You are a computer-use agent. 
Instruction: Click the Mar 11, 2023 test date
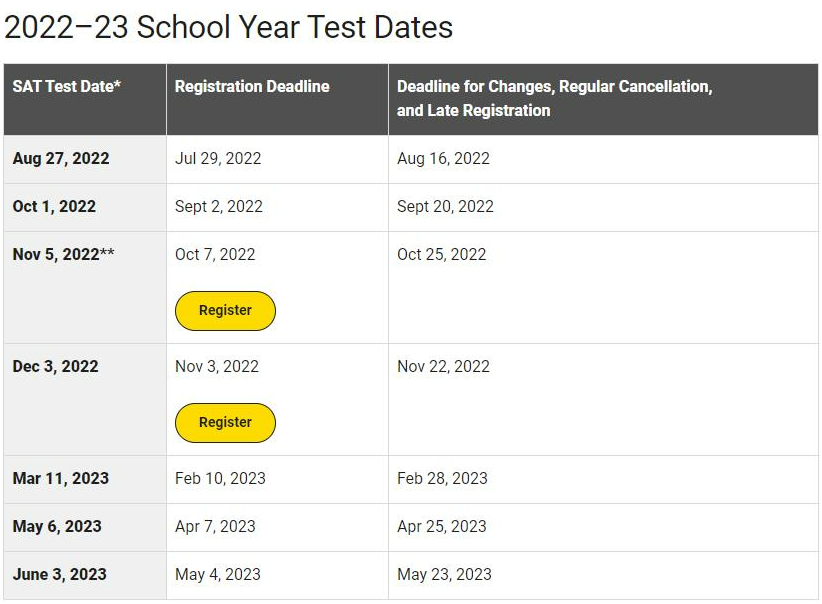[61, 478]
